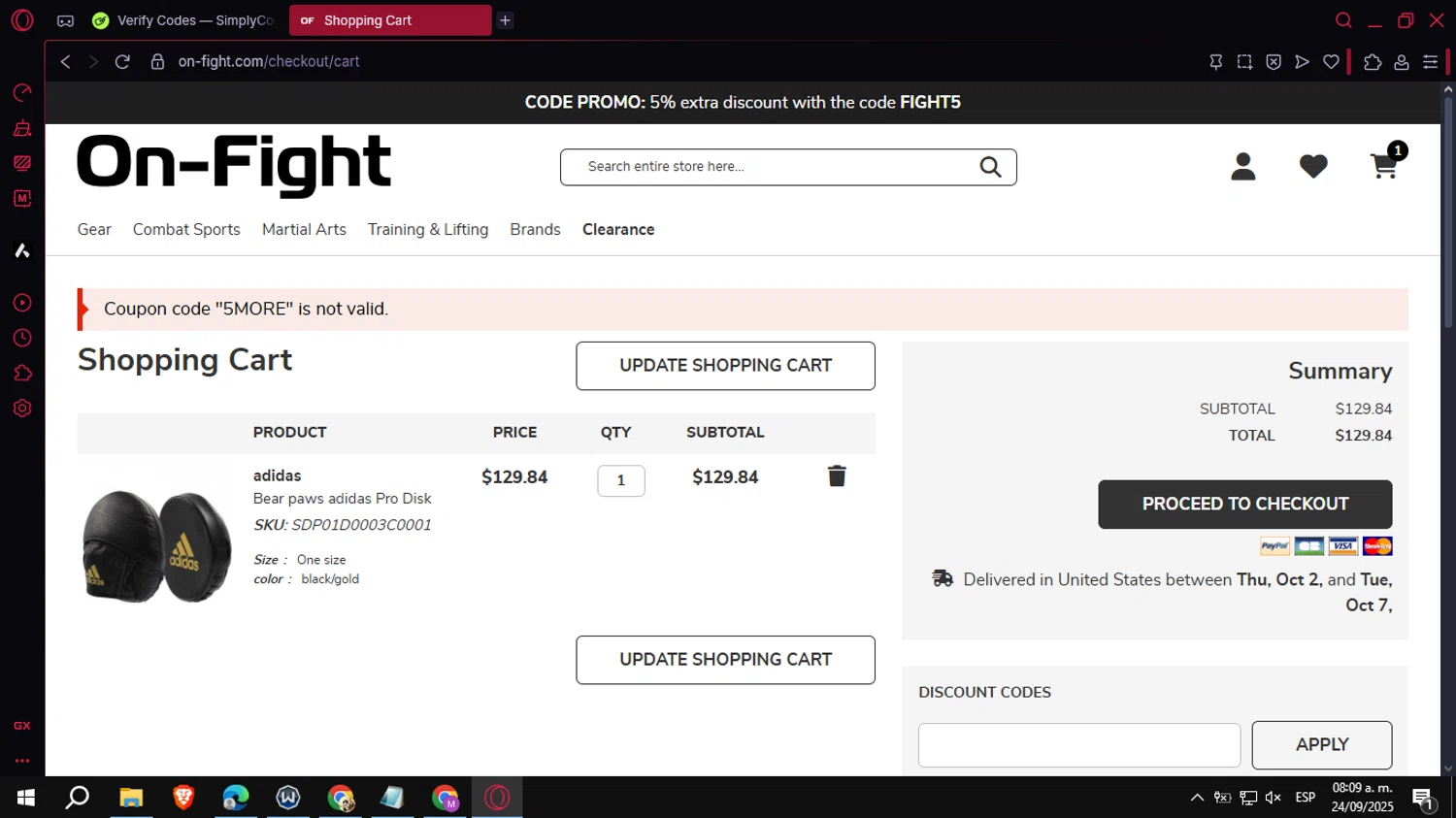Open Windows taskbar search
The image size is (1456, 818).
tap(77, 798)
